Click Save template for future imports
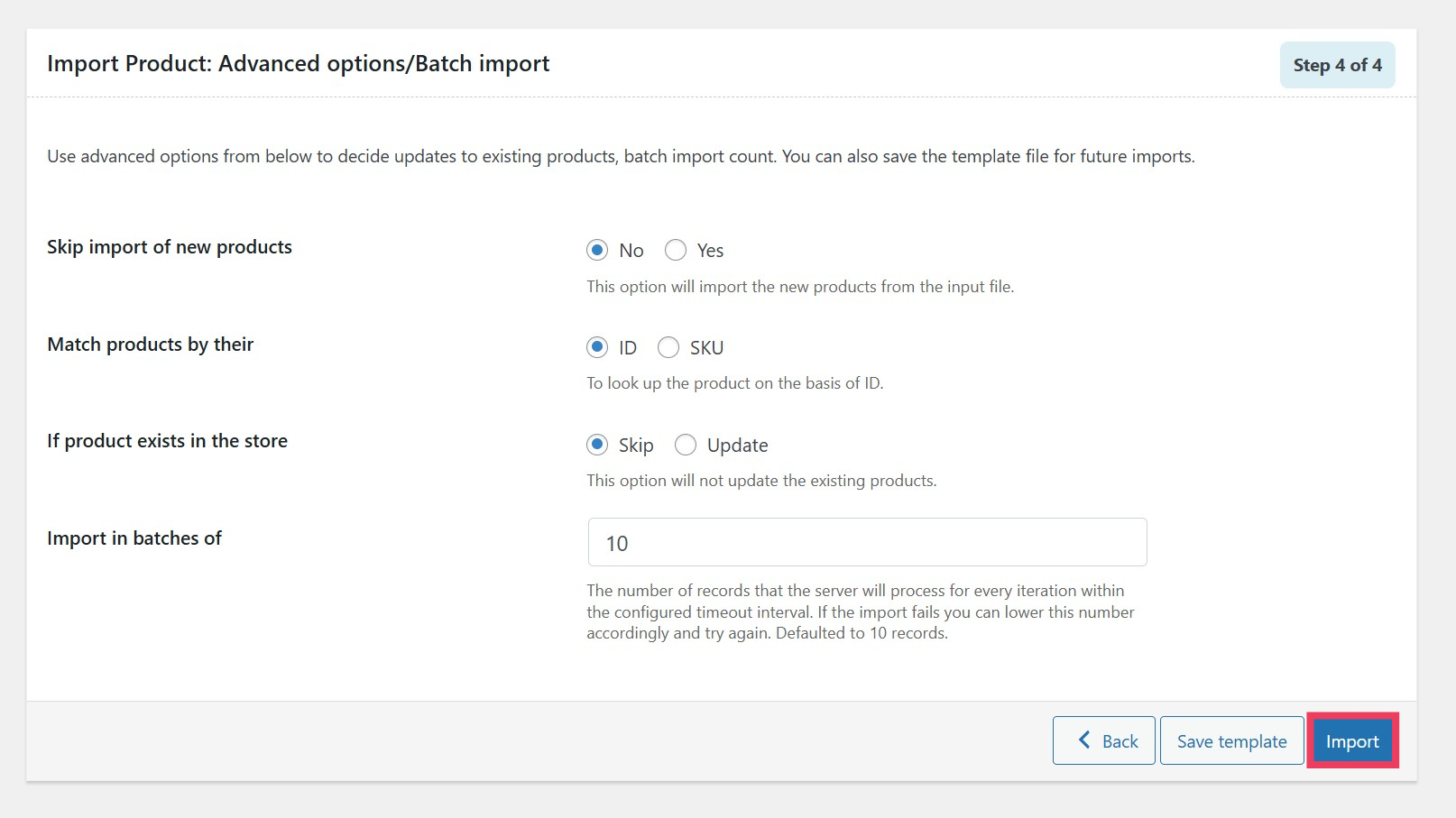 pyautogui.click(x=1231, y=740)
